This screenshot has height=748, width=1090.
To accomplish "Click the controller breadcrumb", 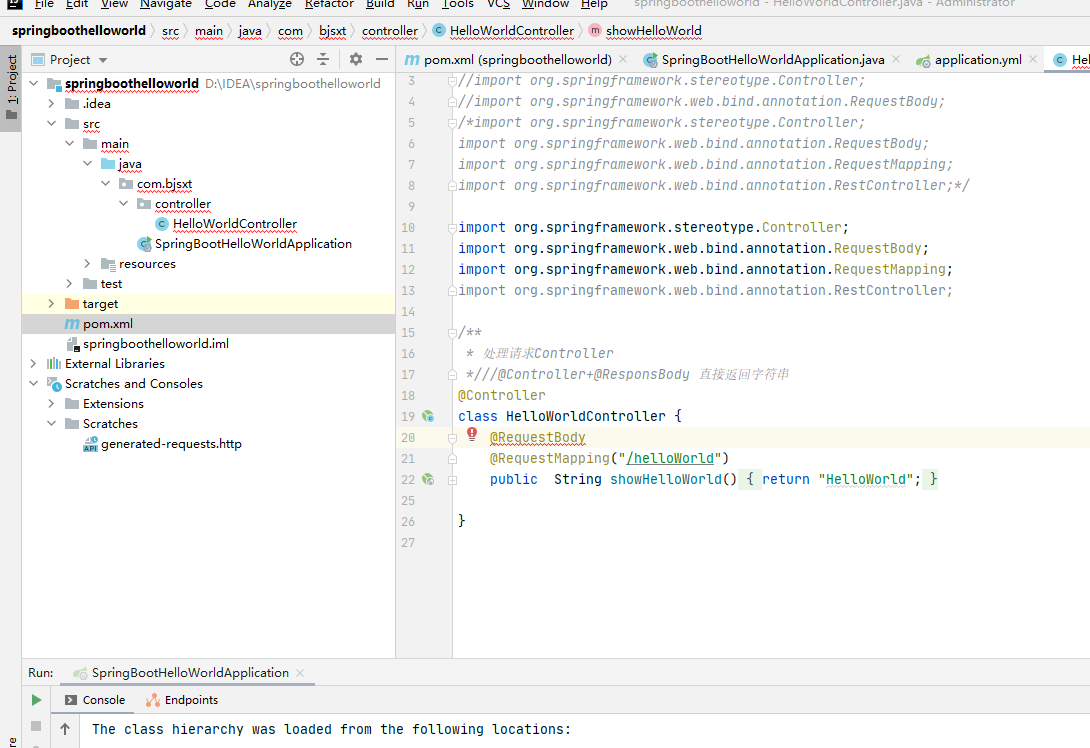I will click(390, 31).
